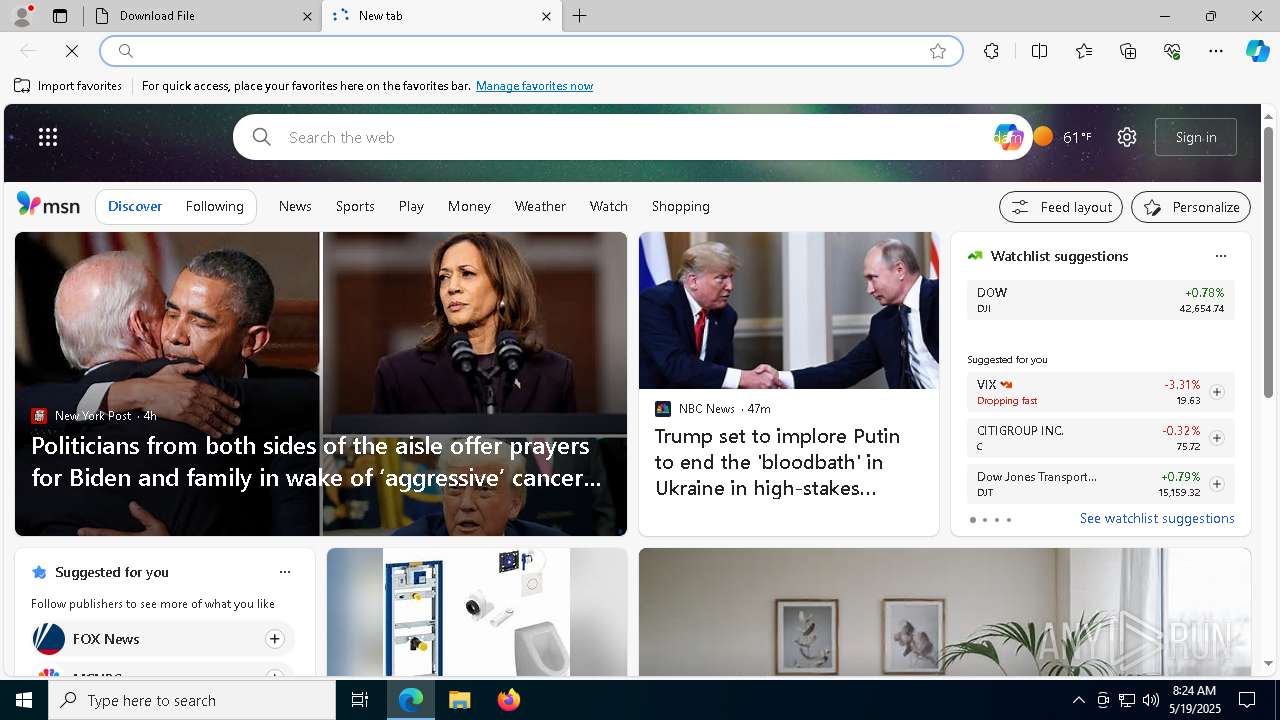Click the Personalize button
This screenshot has height=720, width=1280.
pos(1191,207)
